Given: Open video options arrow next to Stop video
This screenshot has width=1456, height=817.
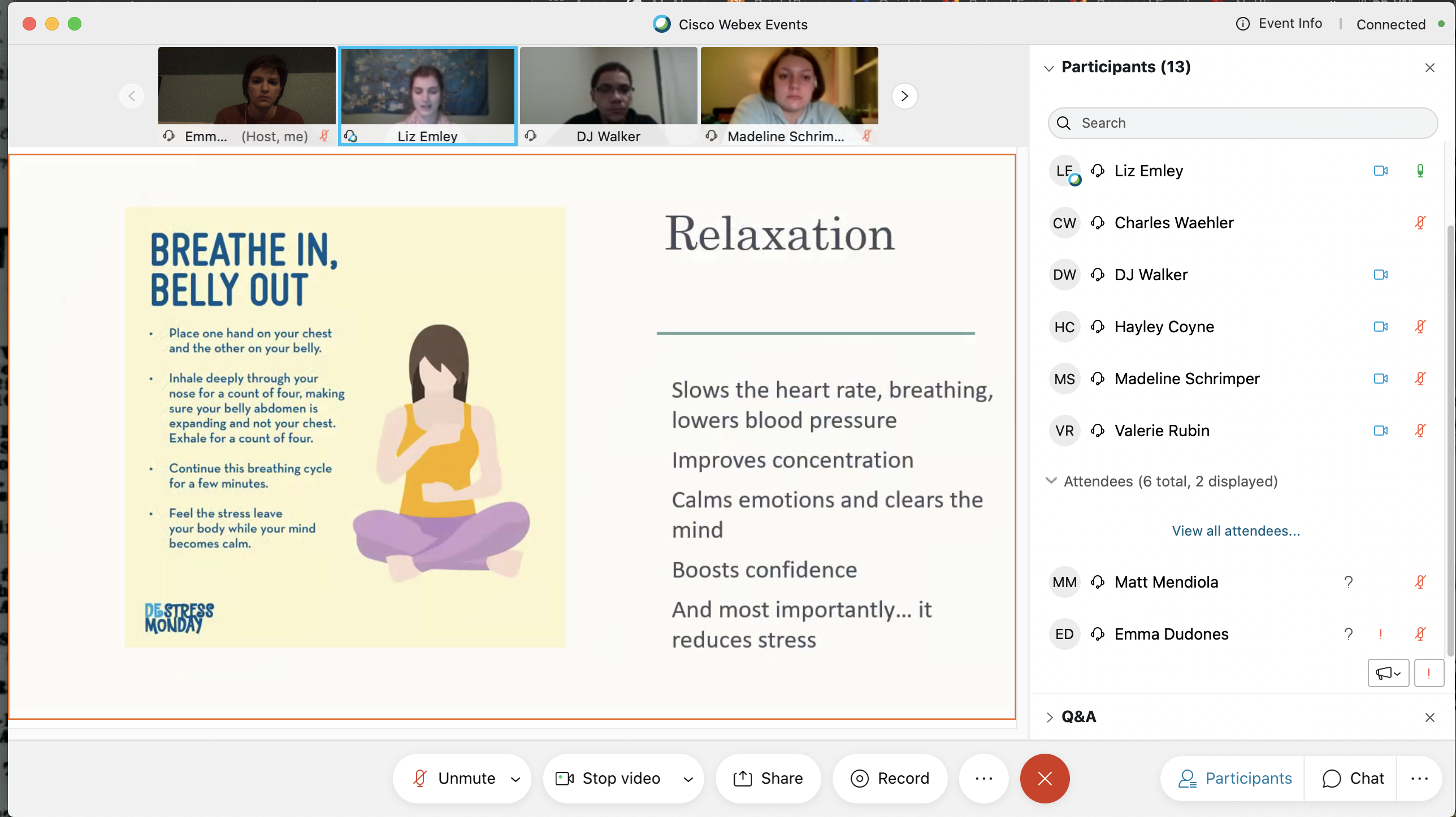Looking at the screenshot, I should click(688, 779).
